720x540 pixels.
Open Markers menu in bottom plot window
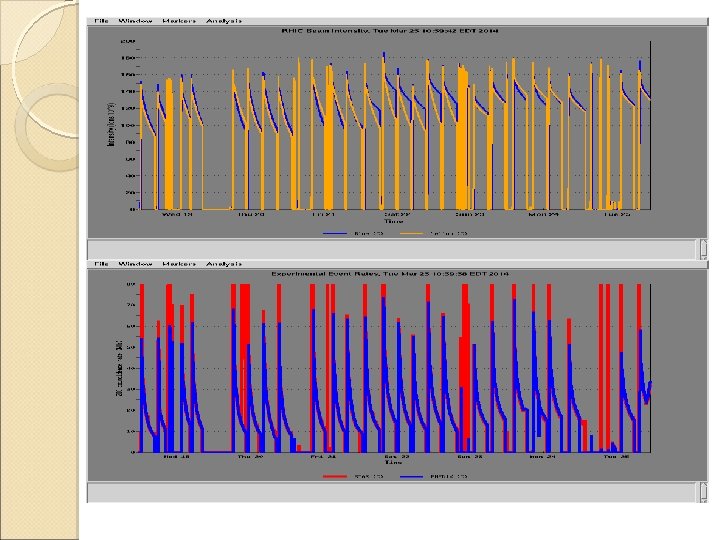tap(179, 264)
